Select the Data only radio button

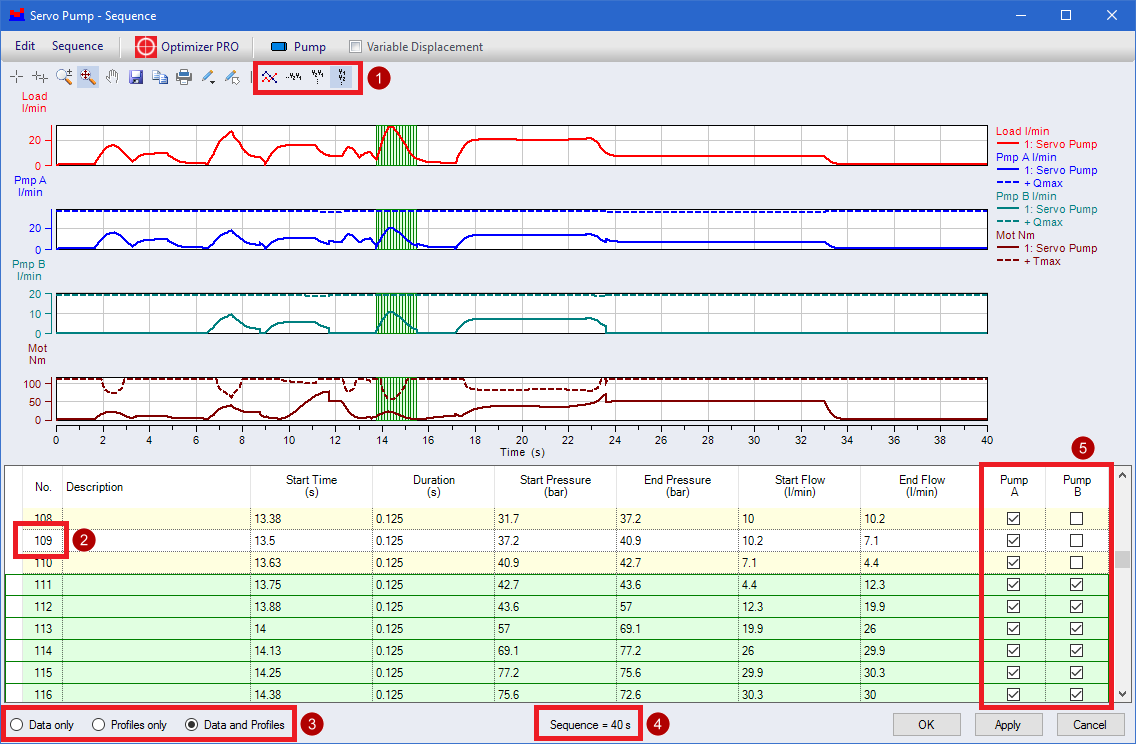tap(17, 724)
